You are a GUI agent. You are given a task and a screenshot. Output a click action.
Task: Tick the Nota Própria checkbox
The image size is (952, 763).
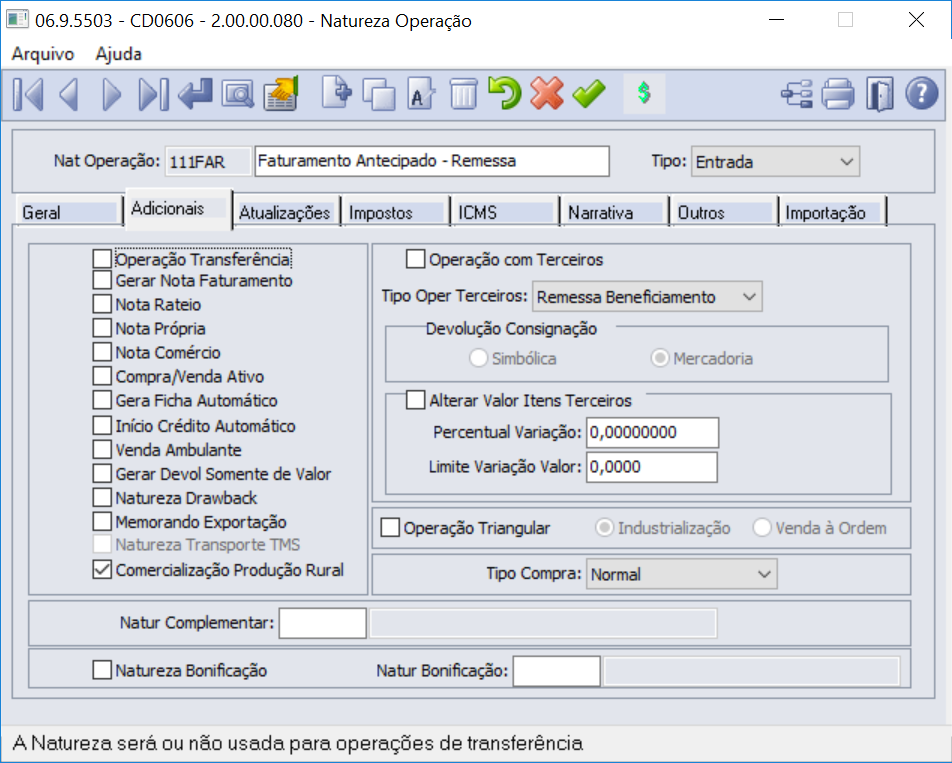[x=102, y=328]
